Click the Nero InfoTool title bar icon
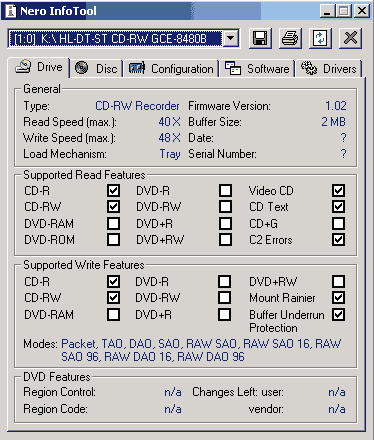374x440 pixels. (x=11, y=11)
